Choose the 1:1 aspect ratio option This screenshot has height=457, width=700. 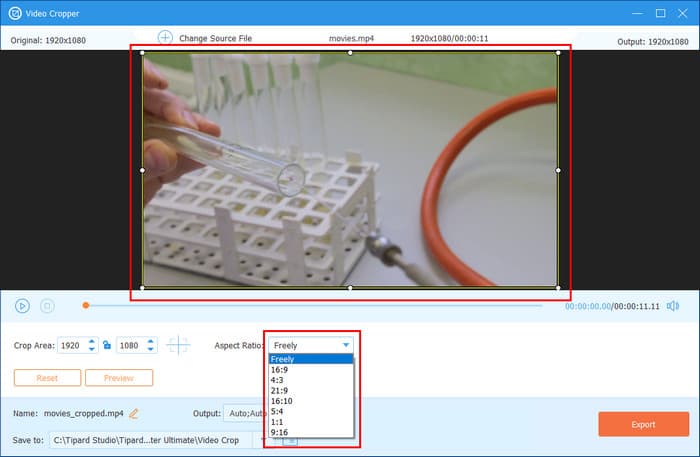pyautogui.click(x=277, y=420)
